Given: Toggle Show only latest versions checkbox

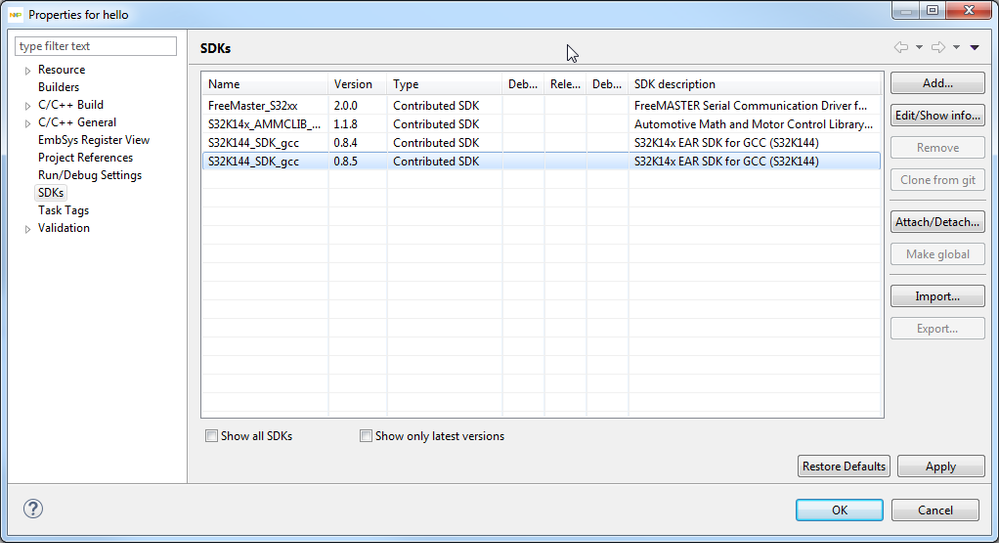Looking at the screenshot, I should point(366,436).
